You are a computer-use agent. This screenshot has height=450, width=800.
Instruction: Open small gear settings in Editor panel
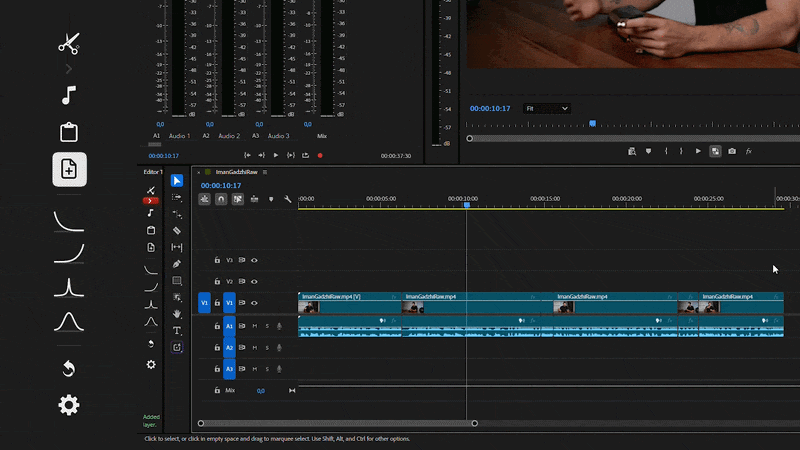pos(151,364)
